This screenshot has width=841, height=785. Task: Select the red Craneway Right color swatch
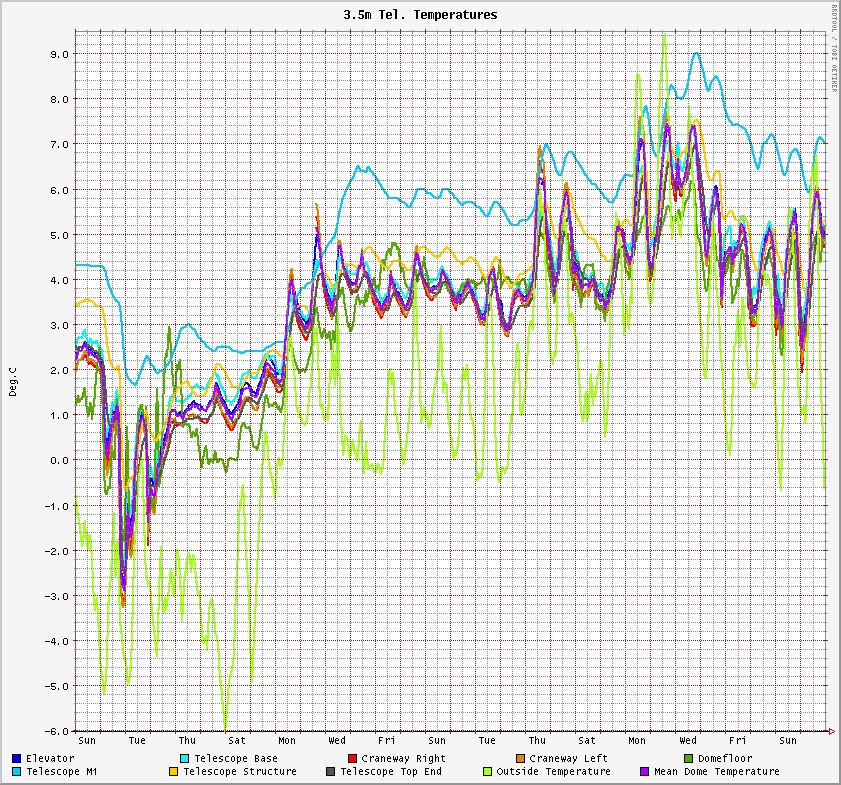point(352,759)
